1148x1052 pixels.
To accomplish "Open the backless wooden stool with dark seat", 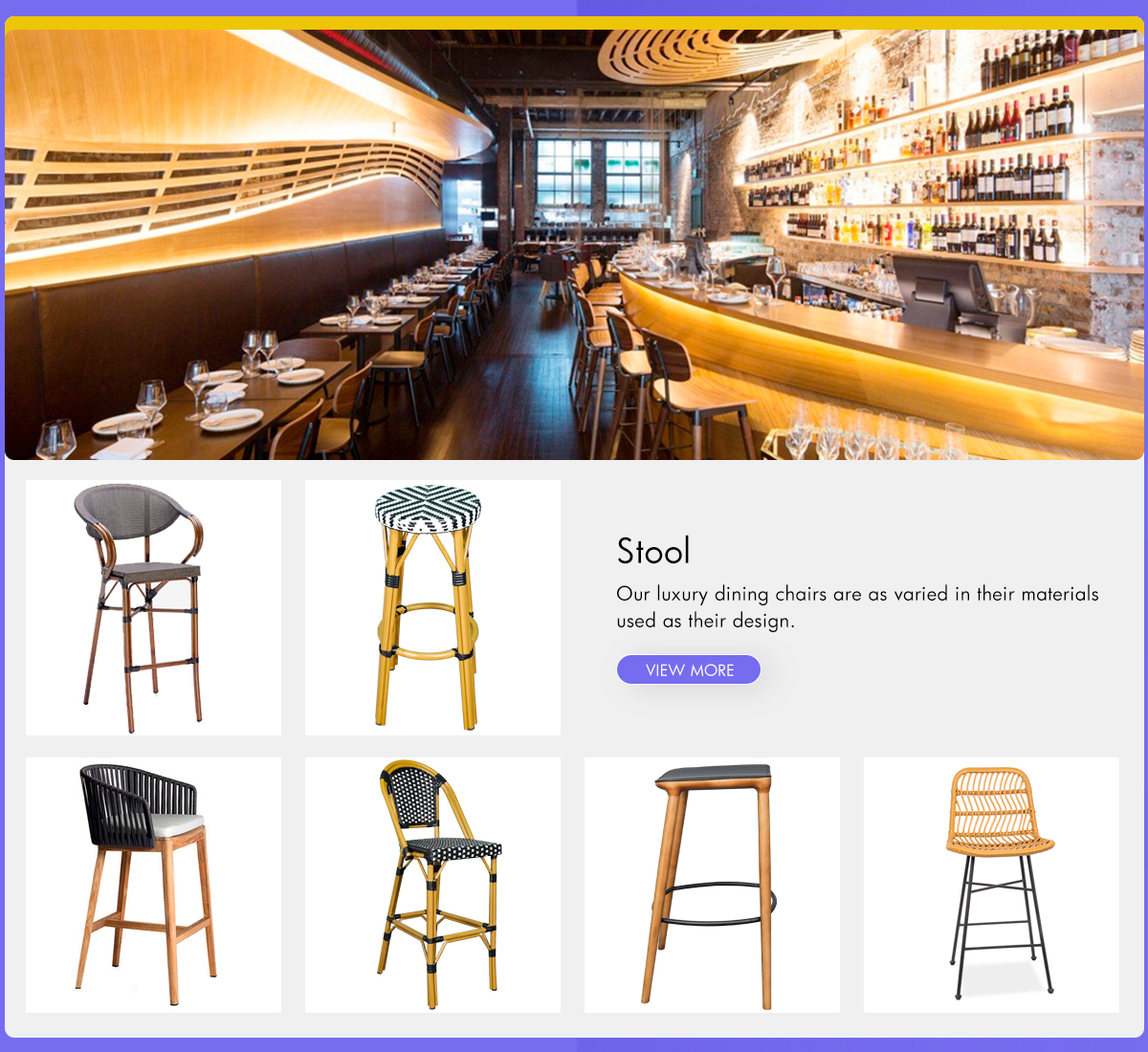I will coord(712,885).
